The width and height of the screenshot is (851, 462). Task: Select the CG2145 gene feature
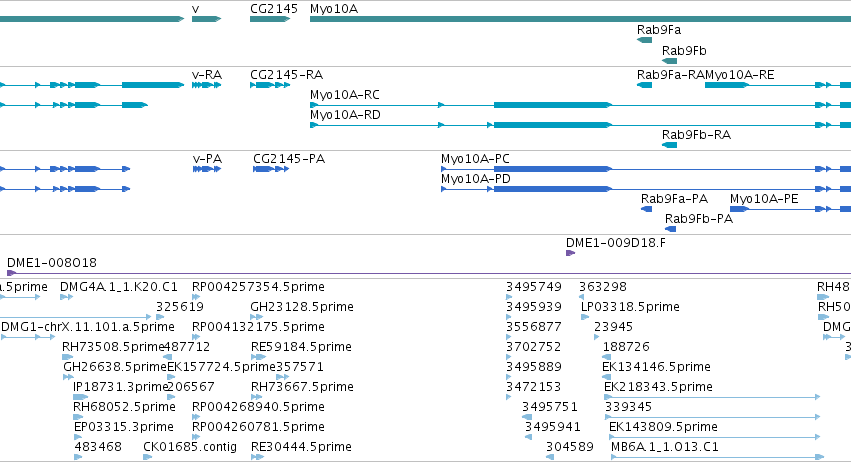tap(270, 19)
